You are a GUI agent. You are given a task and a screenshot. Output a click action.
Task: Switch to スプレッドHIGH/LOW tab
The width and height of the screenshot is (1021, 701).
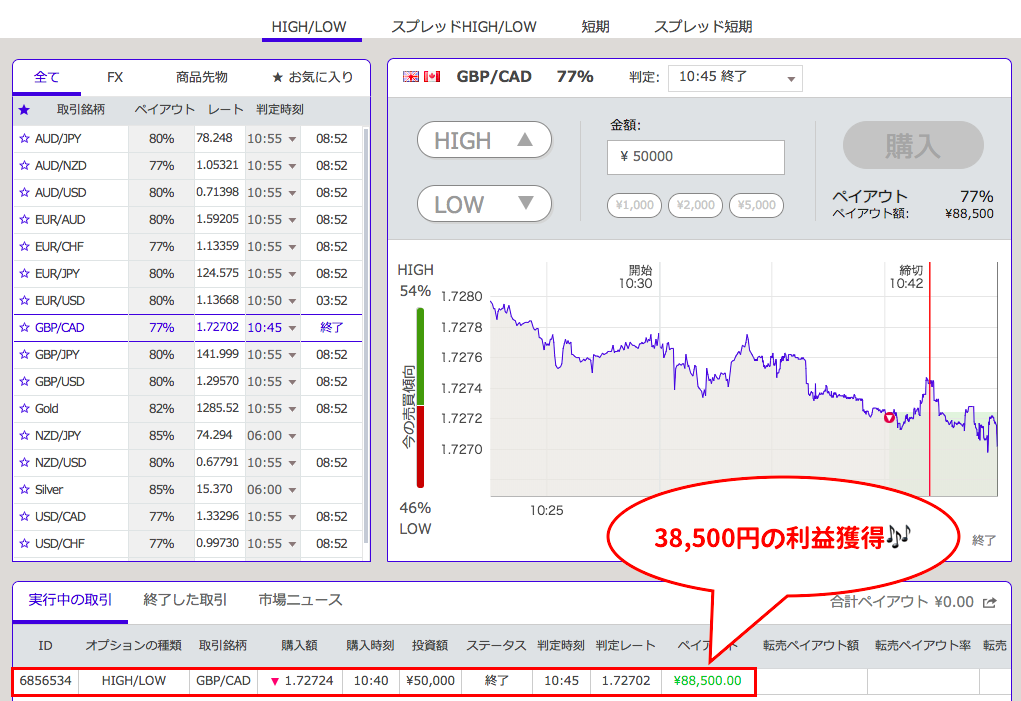(x=463, y=27)
